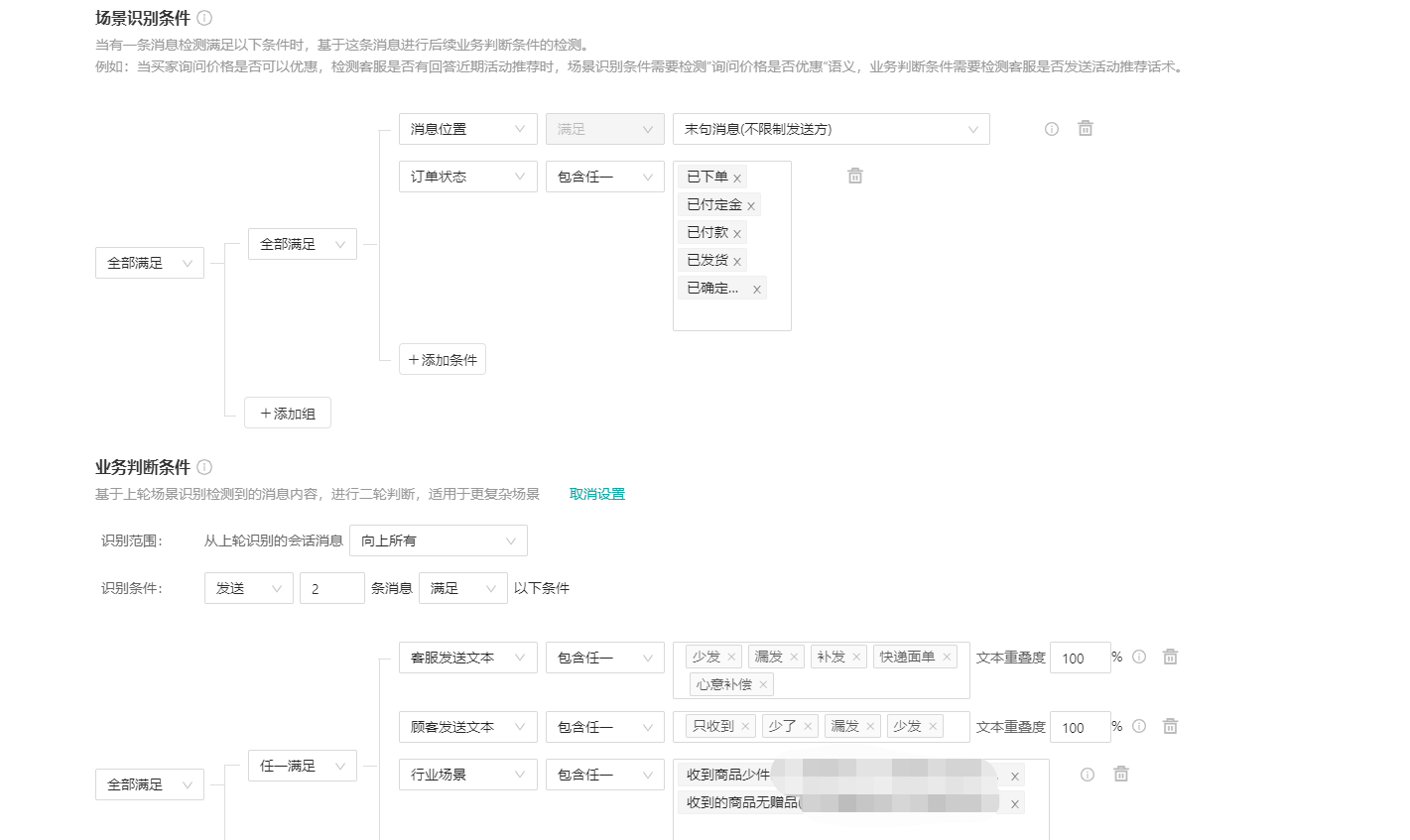Delete the 消息位置 condition row
1410x840 pixels.
(x=1086, y=128)
